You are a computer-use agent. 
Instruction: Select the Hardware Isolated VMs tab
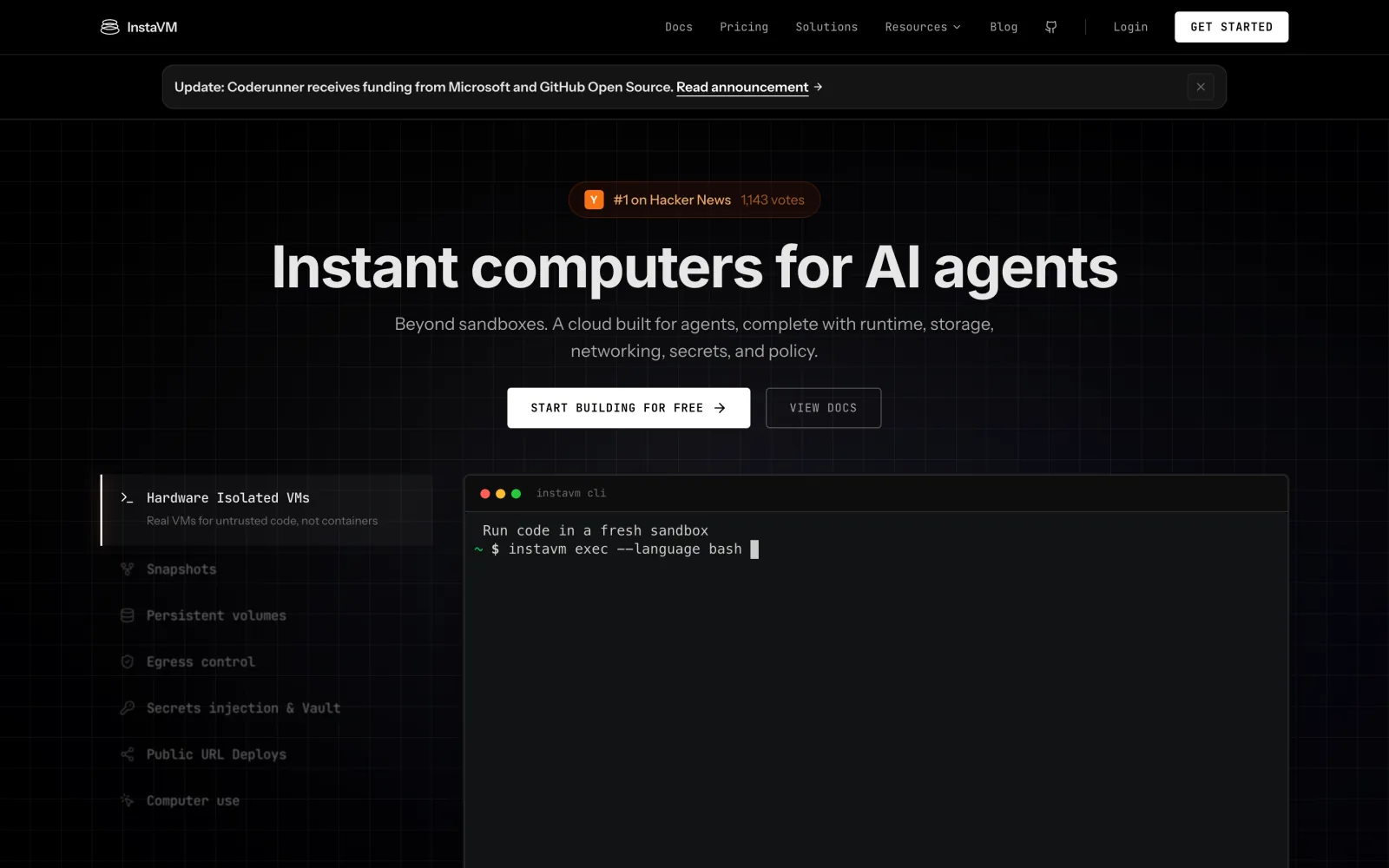267,510
